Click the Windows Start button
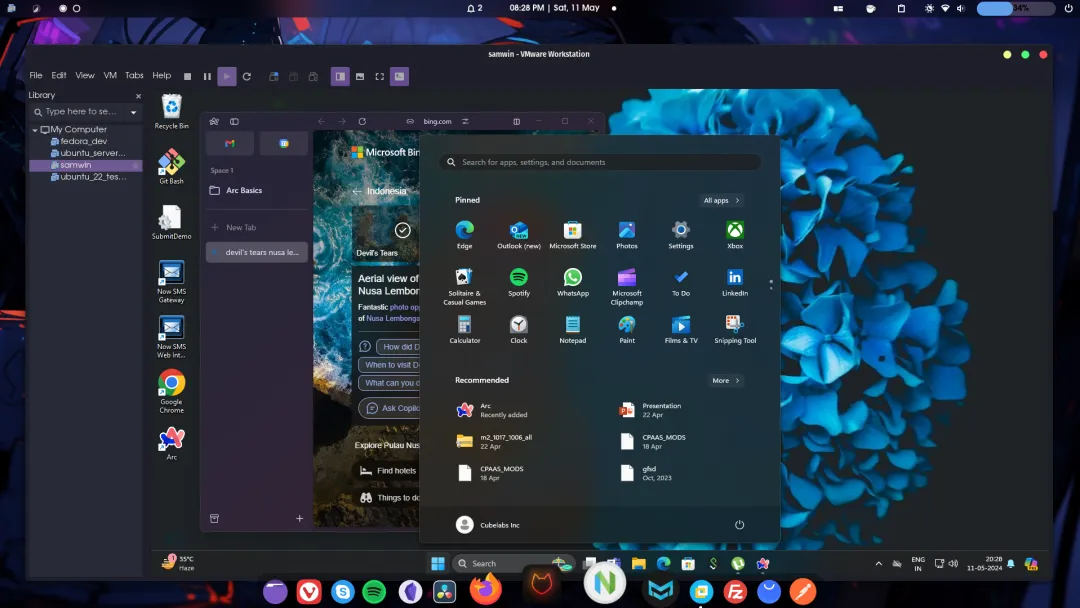 (x=437, y=563)
